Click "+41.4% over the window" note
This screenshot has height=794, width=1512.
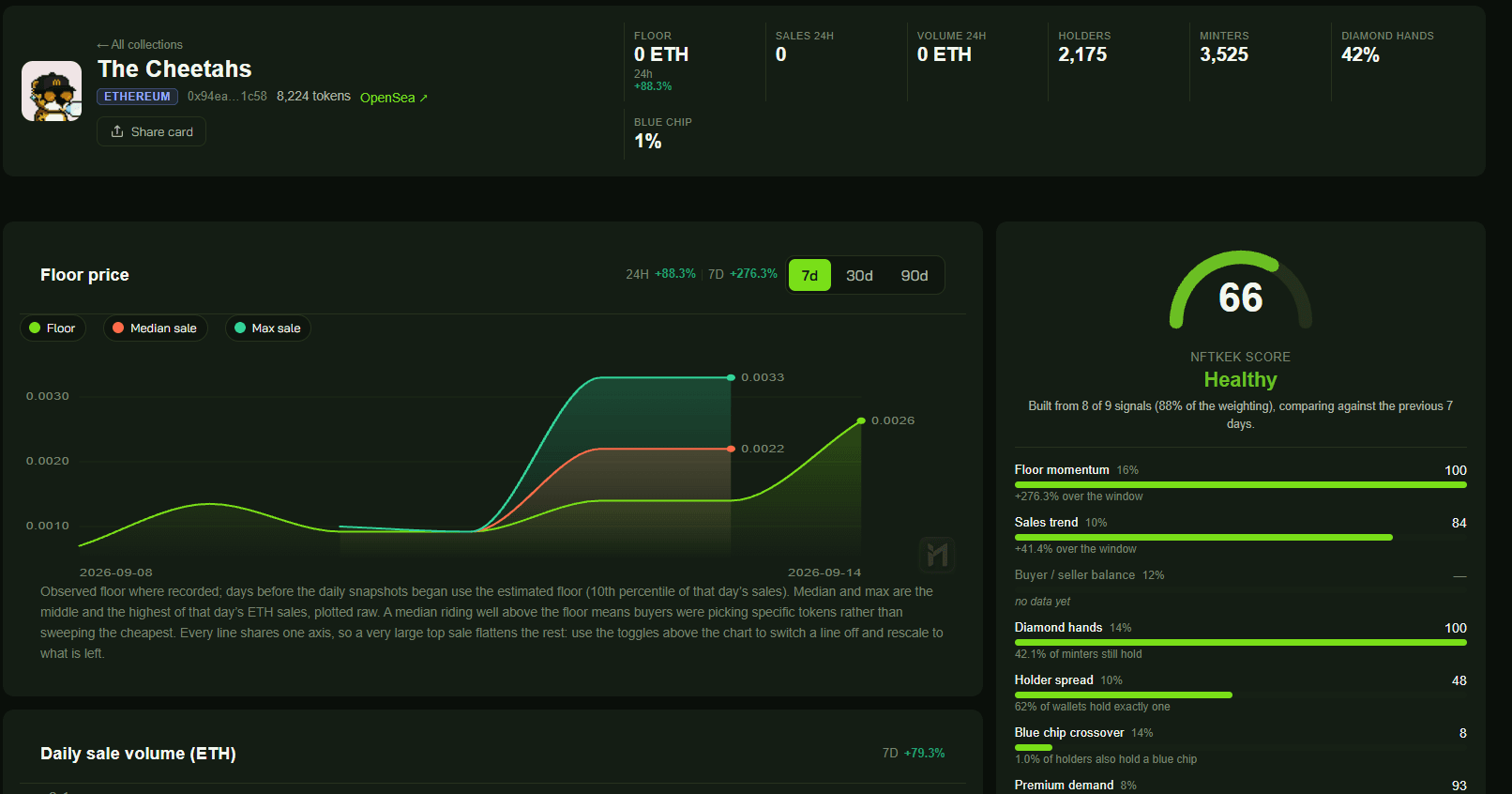[1075, 549]
